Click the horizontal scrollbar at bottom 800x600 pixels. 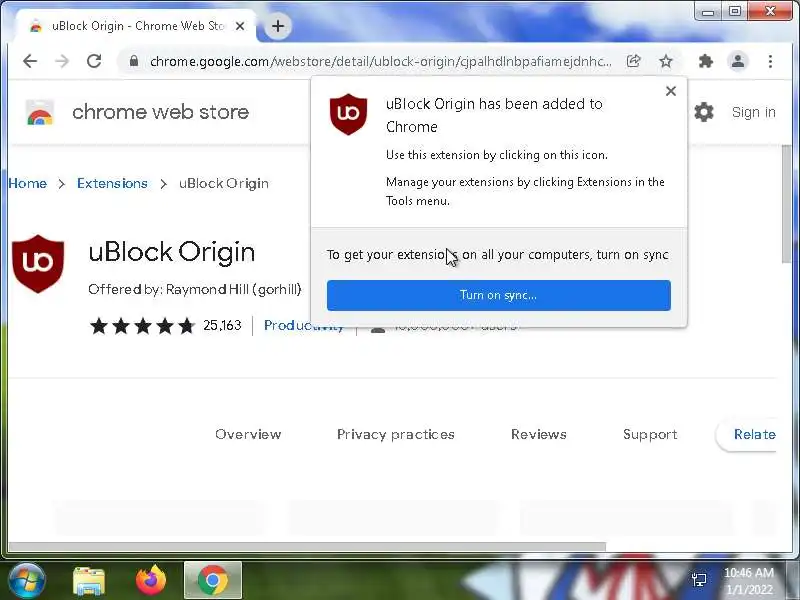[x=307, y=546]
